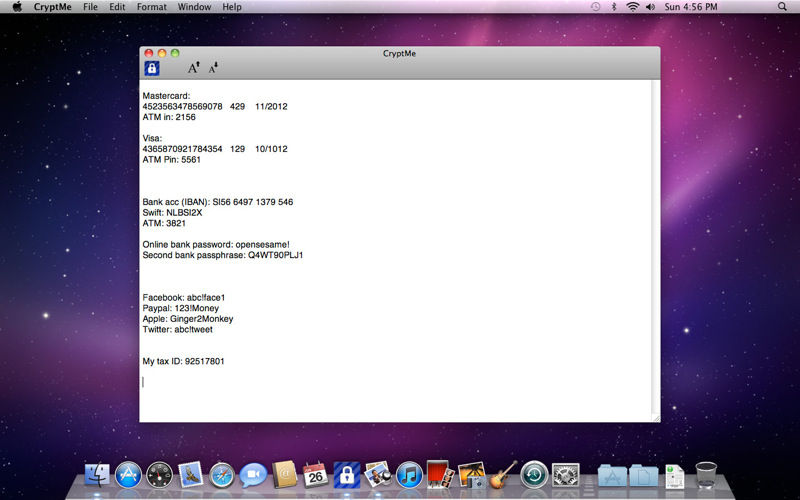The height and width of the screenshot is (500, 800).
Task: Open the File menu
Action: click(x=90, y=7)
